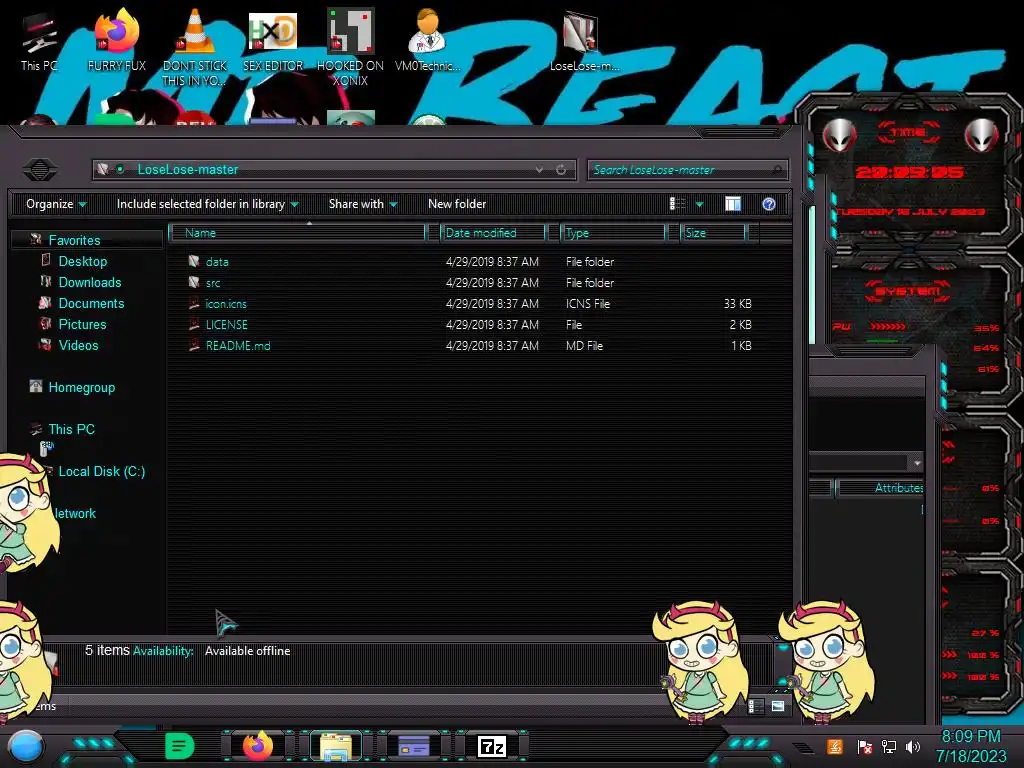Image resolution: width=1024 pixels, height=768 pixels.
Task: Sort by the Name column header
Action: 297,233
